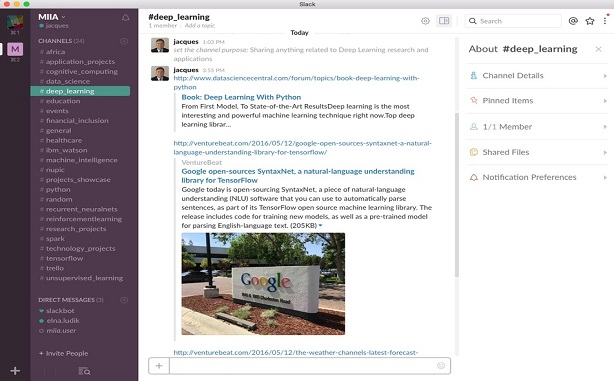Click the 1 member count in header
Viewport: 614px width, 381px height.
point(163,25)
